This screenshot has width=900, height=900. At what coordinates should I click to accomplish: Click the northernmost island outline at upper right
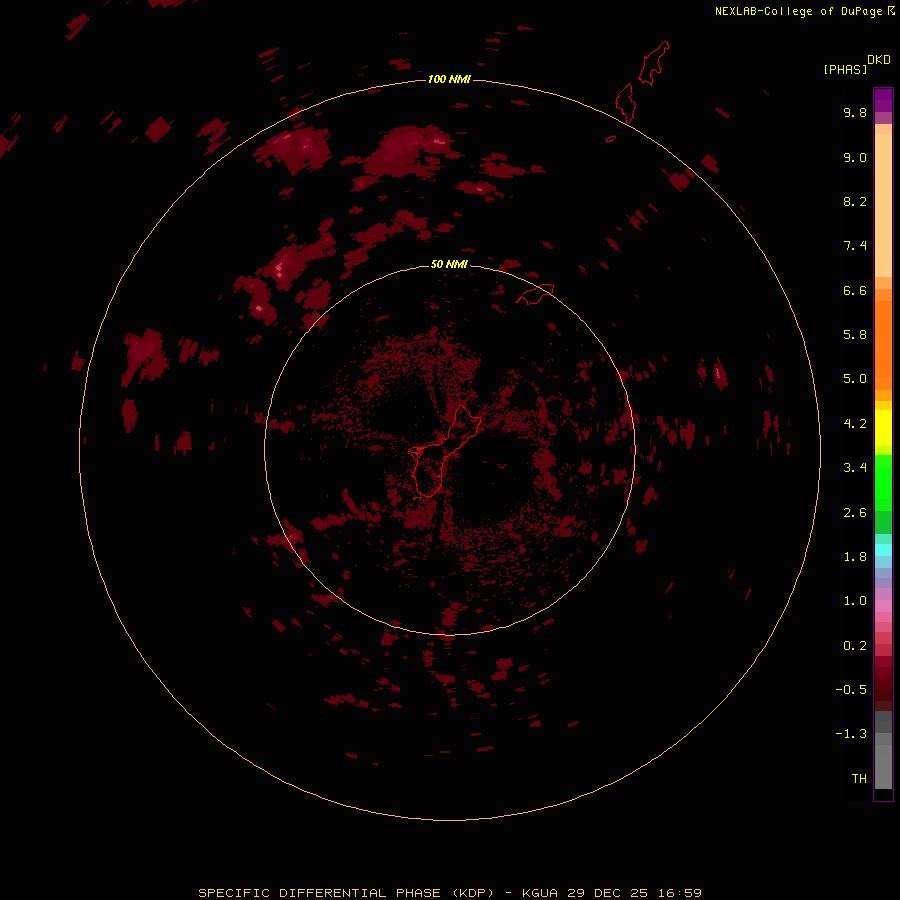[x=654, y=63]
